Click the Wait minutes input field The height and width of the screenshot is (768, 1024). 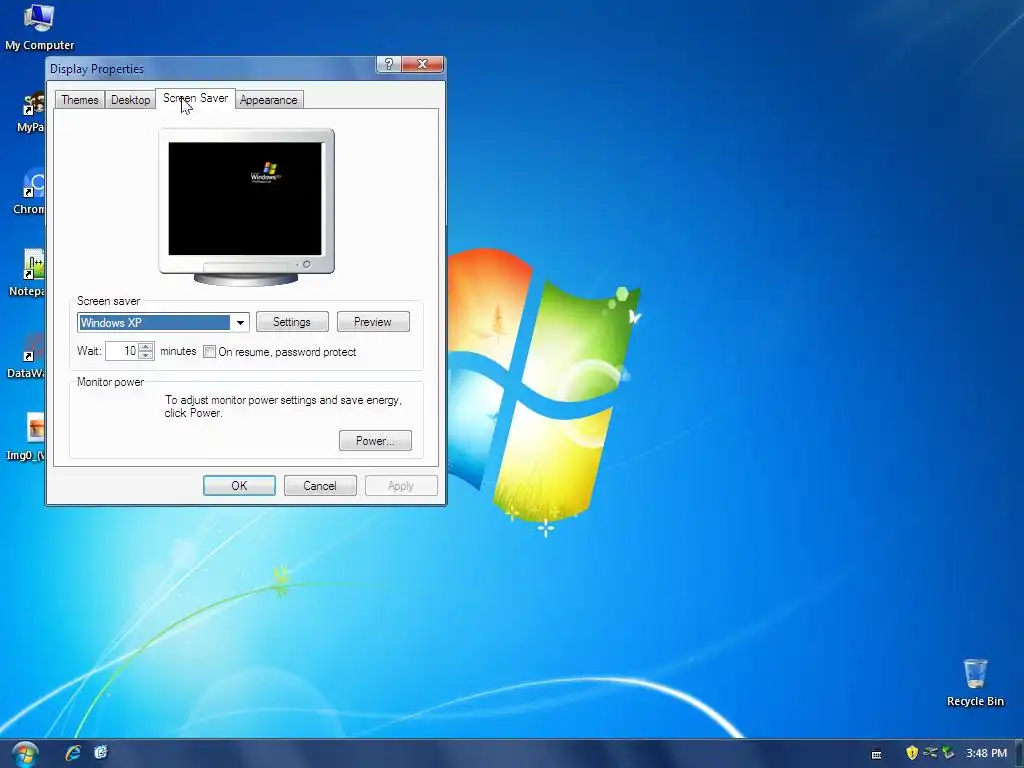coord(122,351)
